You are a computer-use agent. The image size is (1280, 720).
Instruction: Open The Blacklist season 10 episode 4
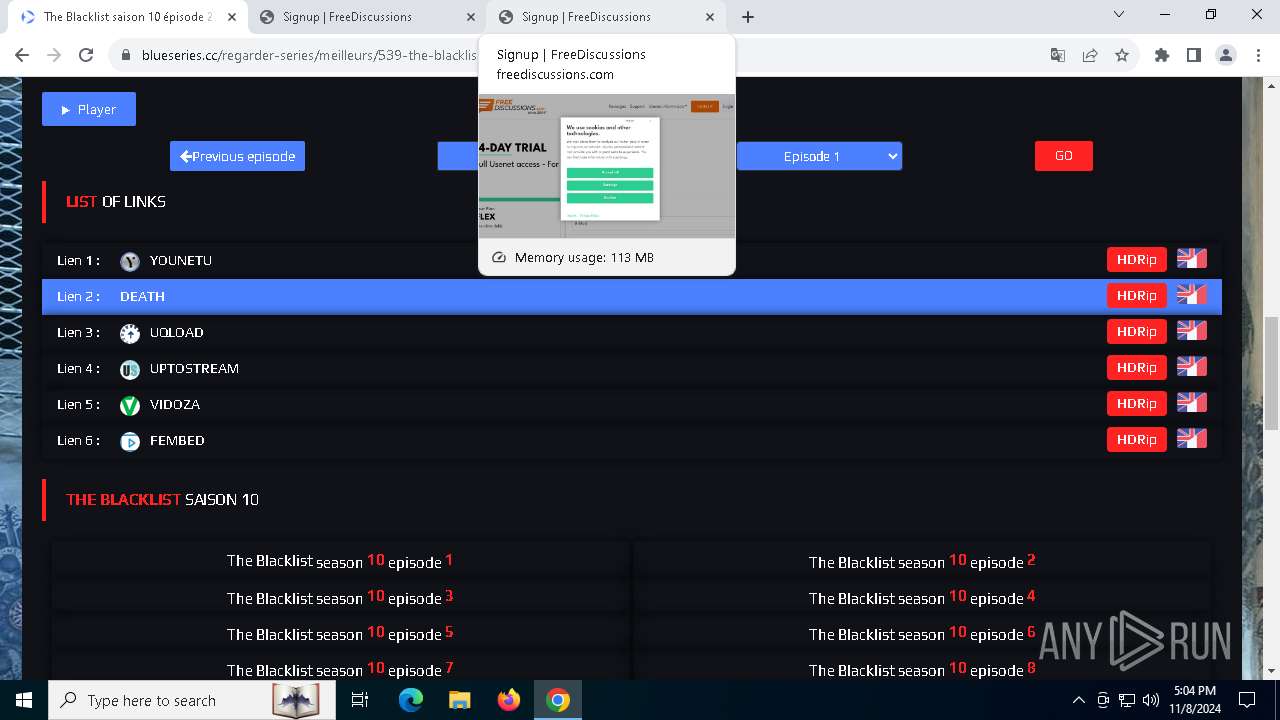[922, 597]
